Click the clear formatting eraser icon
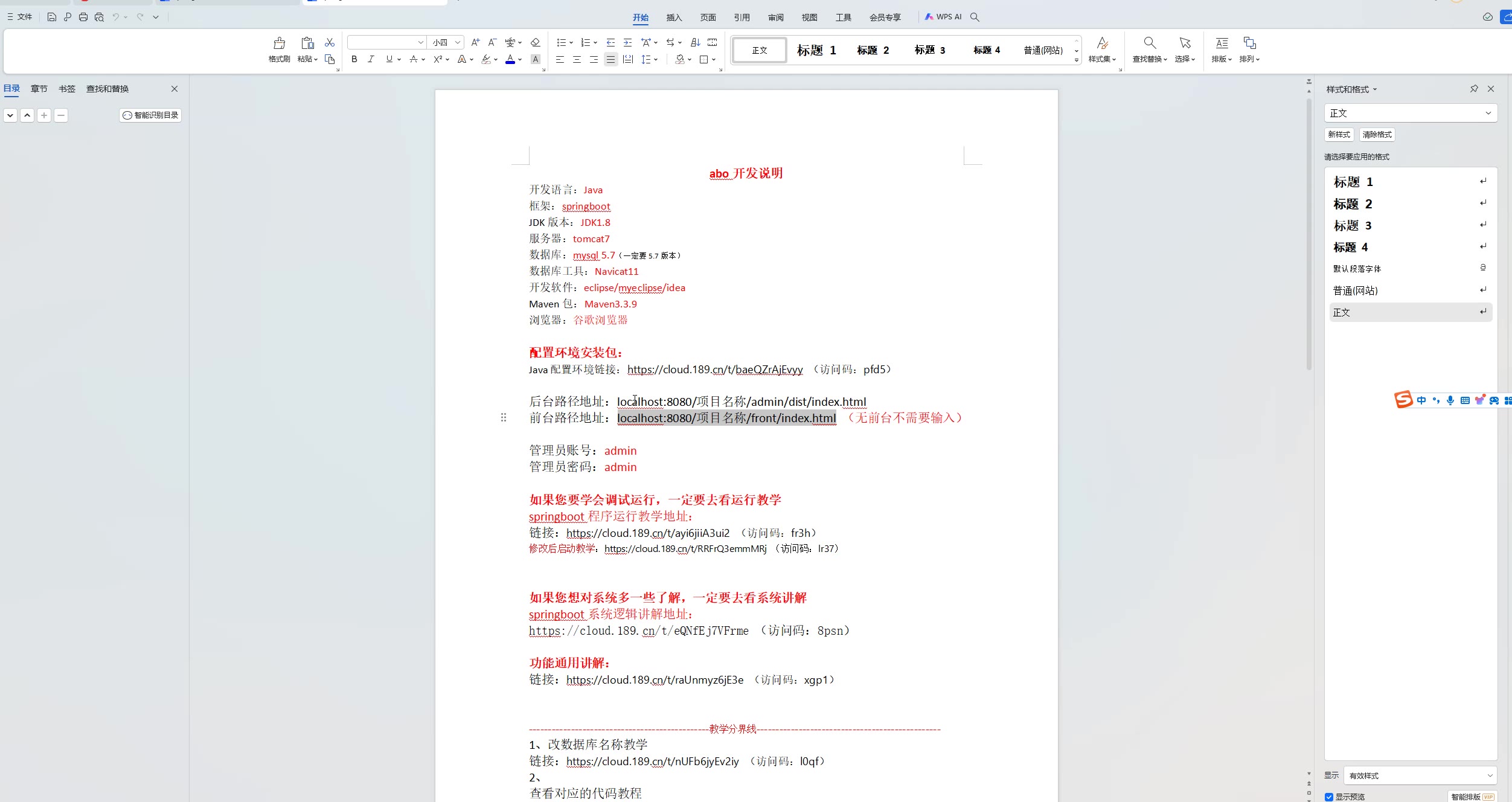Image resolution: width=1512 pixels, height=802 pixels. tap(535, 42)
